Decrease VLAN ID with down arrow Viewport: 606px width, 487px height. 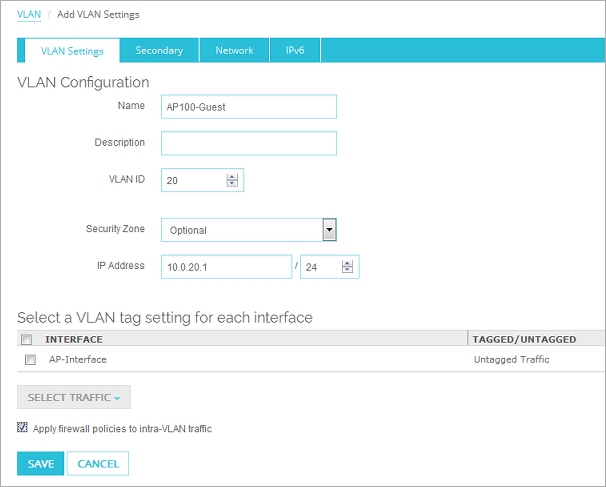tap(233, 184)
